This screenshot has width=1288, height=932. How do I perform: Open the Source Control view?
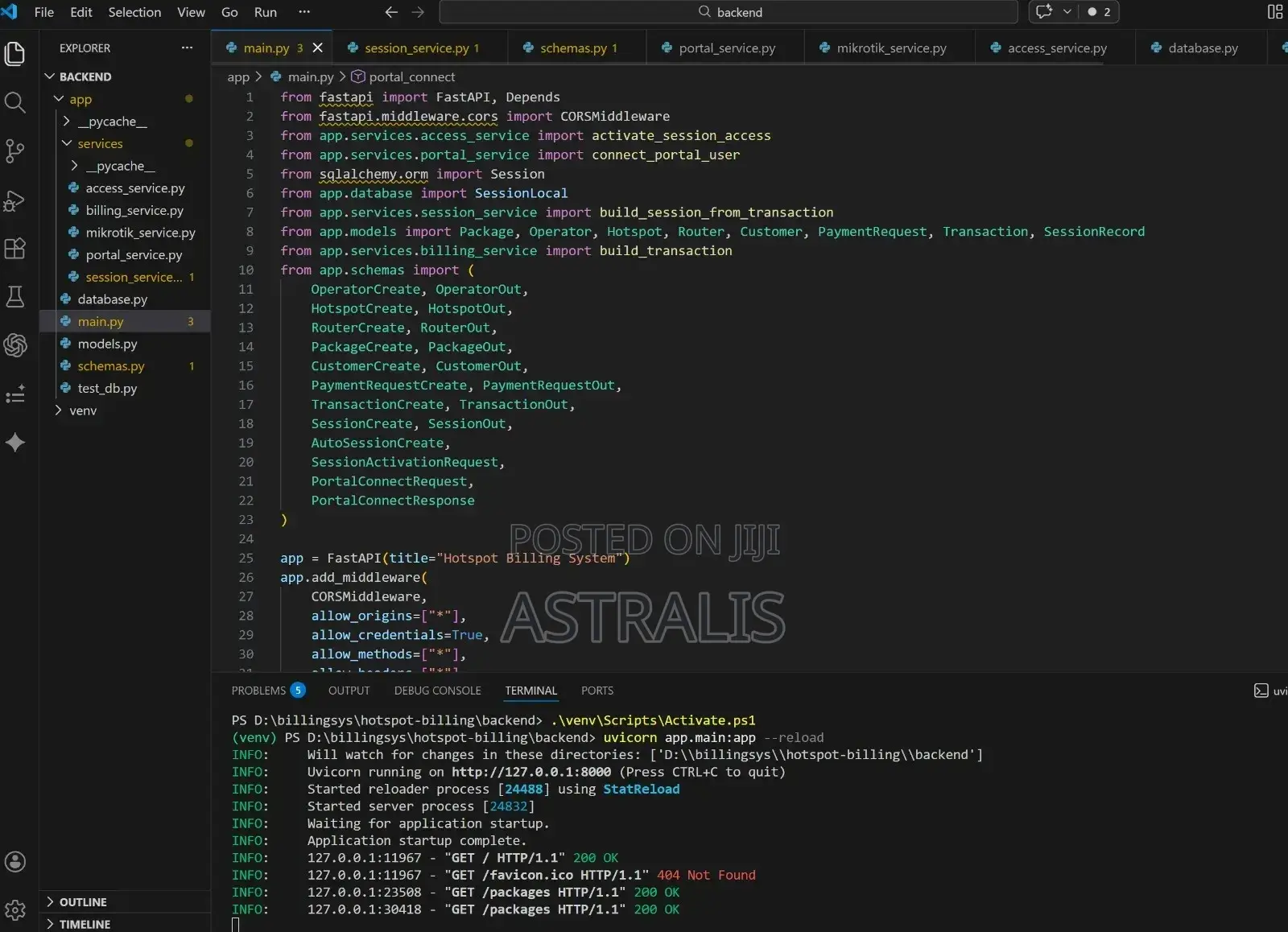tap(15, 151)
